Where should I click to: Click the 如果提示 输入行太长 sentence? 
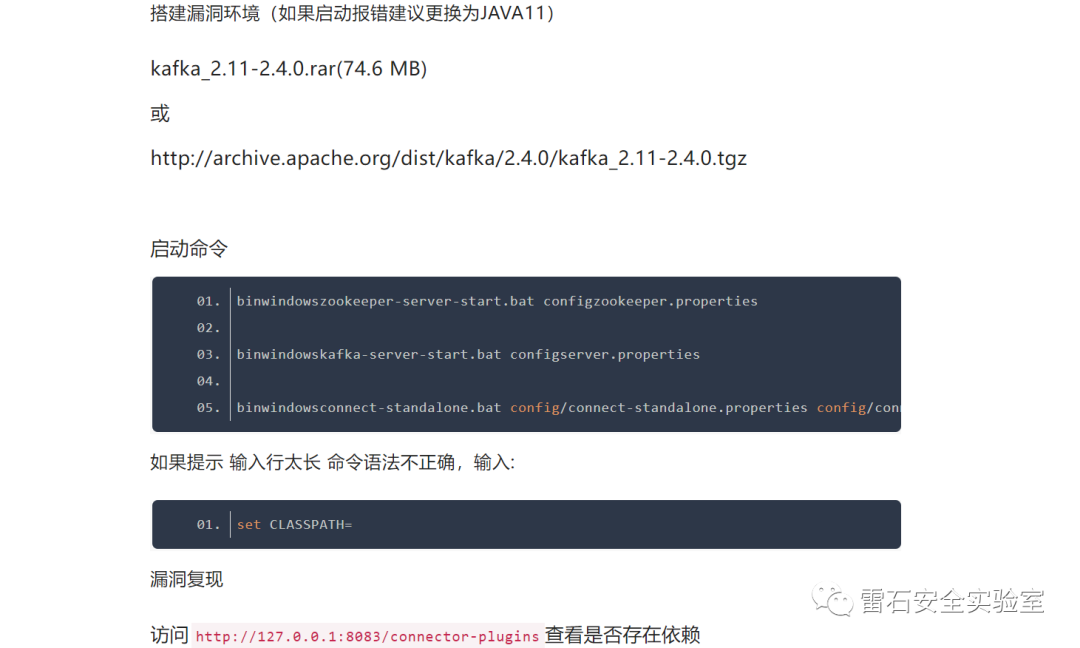[x=332, y=462]
